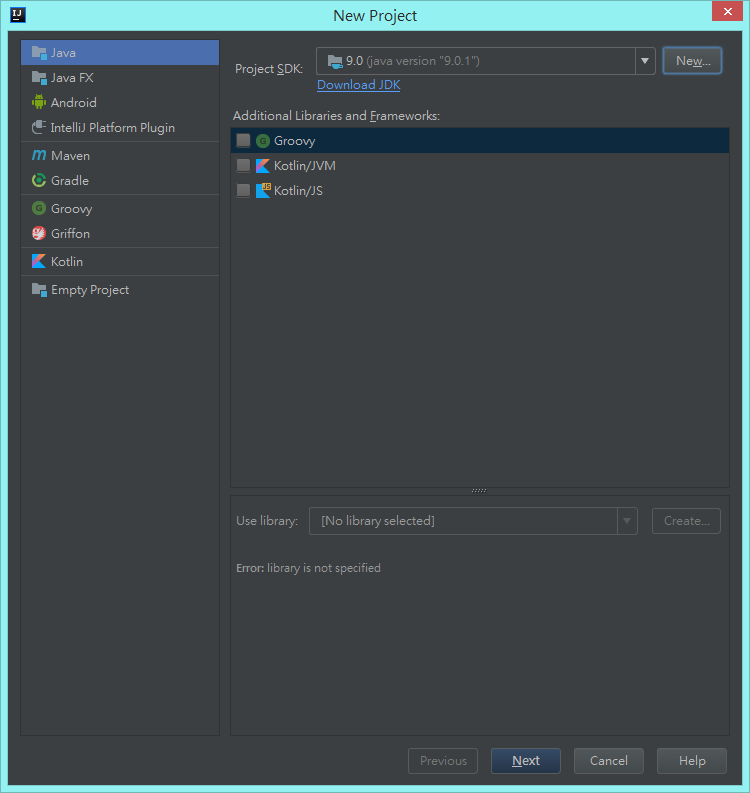Click the IntelliJ Platform Plugin icon

pyautogui.click(x=39, y=127)
